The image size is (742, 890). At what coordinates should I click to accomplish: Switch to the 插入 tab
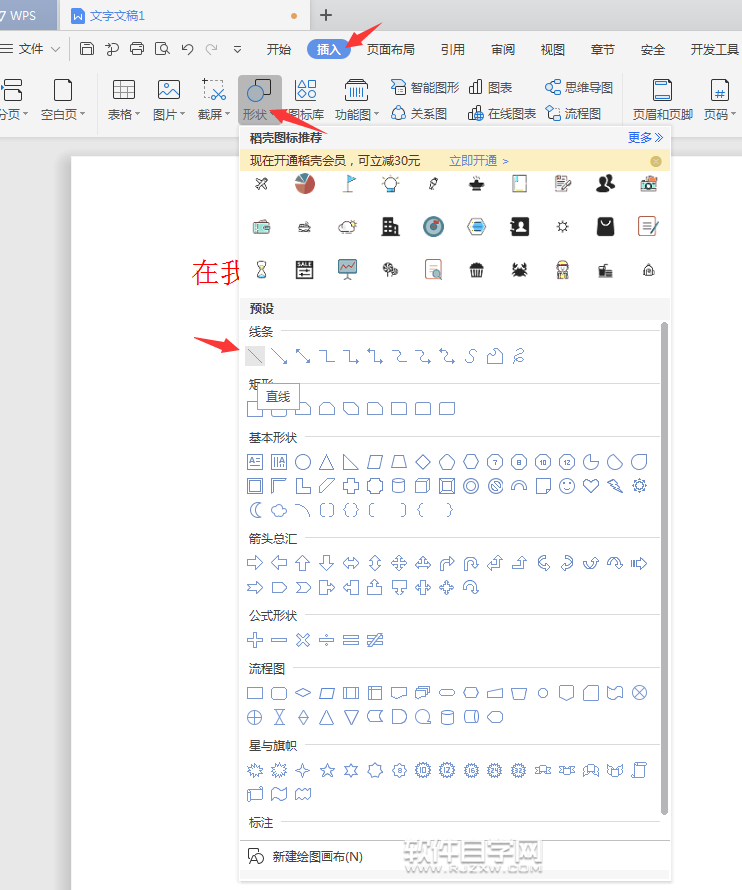click(328, 49)
